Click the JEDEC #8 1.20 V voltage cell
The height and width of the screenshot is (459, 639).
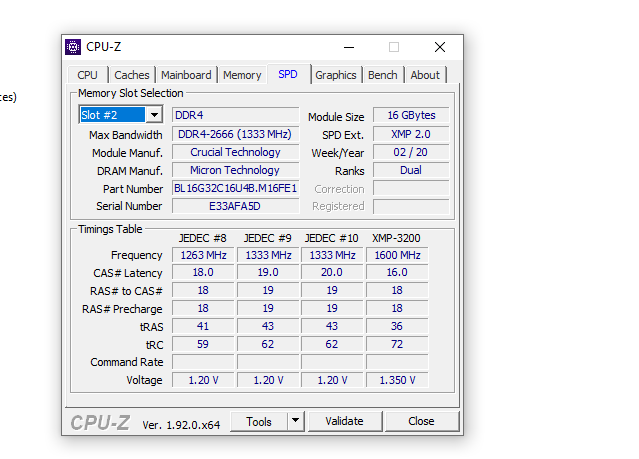(203, 380)
